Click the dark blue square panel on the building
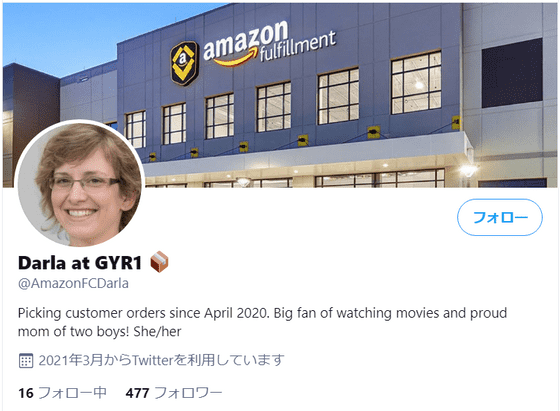This screenshot has height=411, width=560. click(x=512, y=73)
